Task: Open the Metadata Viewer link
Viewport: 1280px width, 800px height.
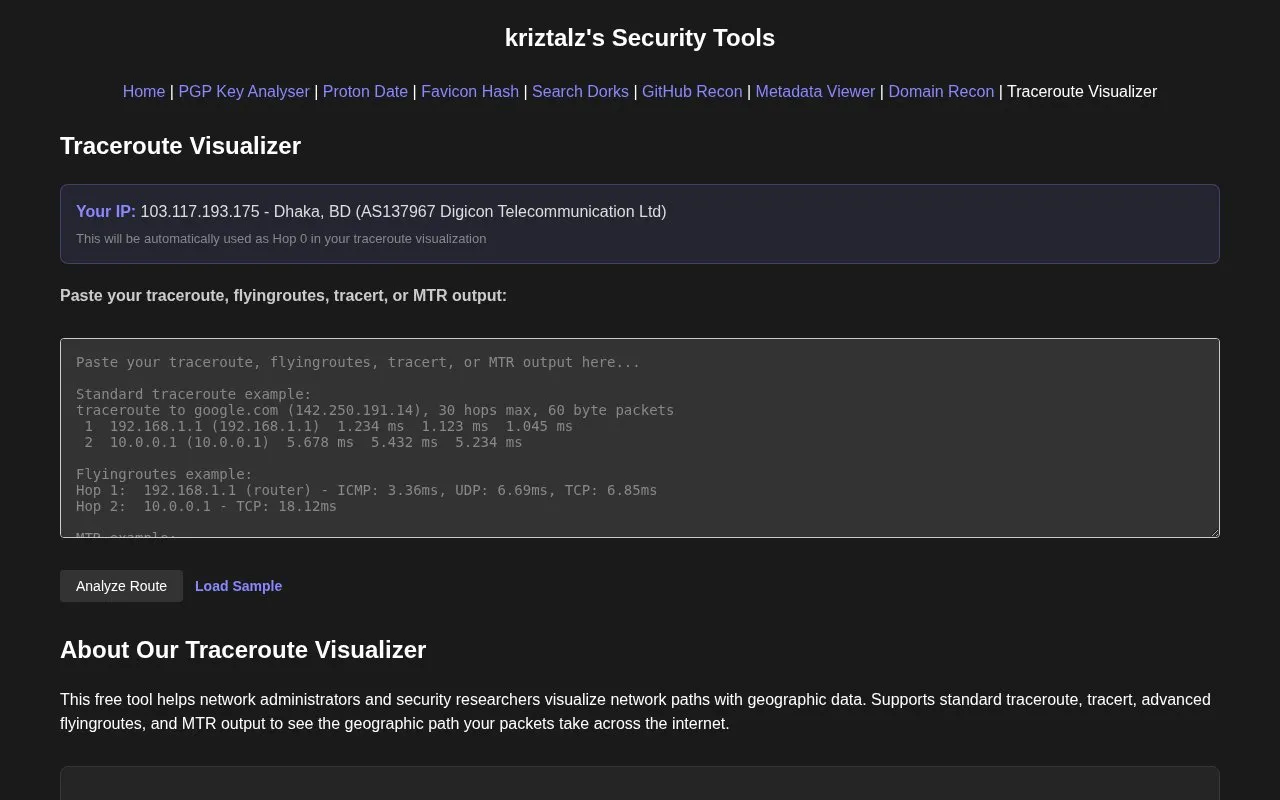Action: point(815,91)
